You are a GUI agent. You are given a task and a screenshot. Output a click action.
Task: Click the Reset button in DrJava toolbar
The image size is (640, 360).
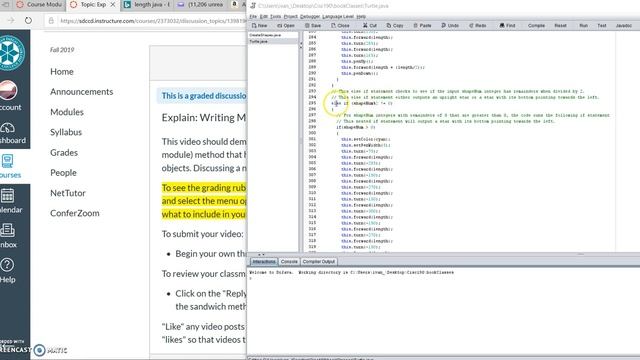tap(560, 25)
